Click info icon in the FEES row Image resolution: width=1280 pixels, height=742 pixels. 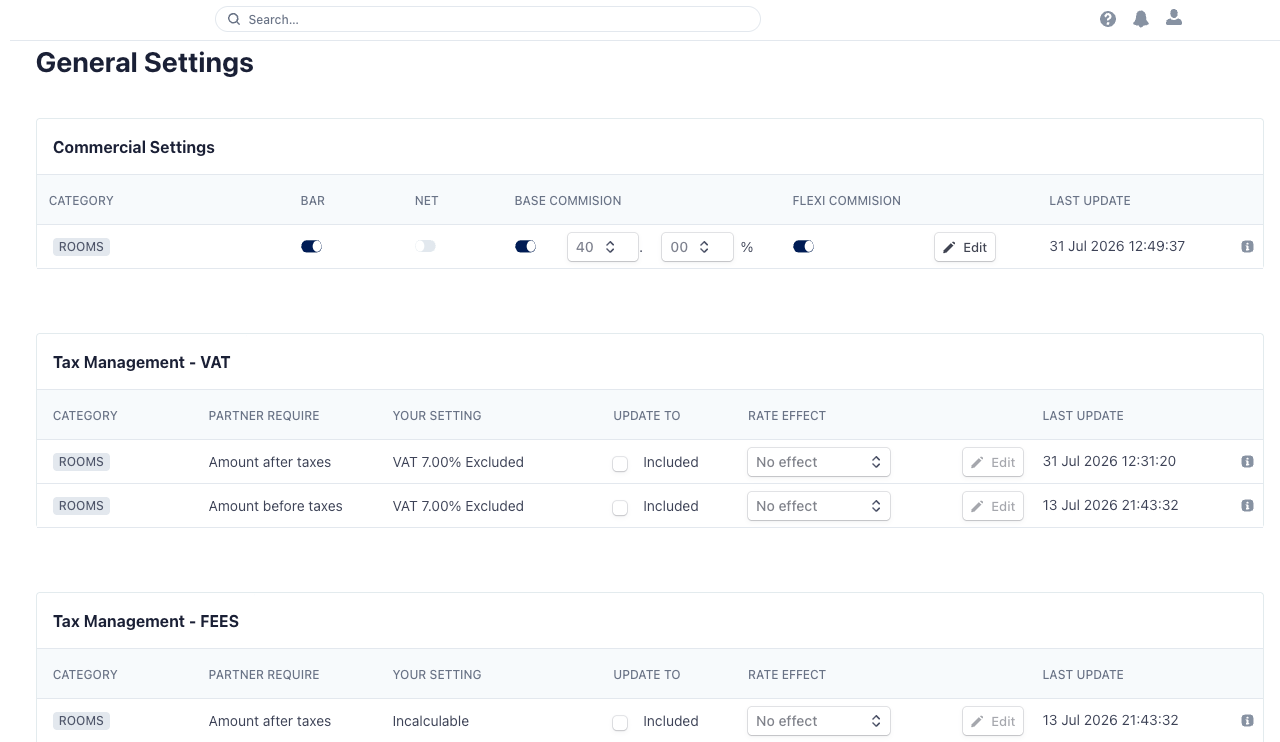click(1247, 721)
